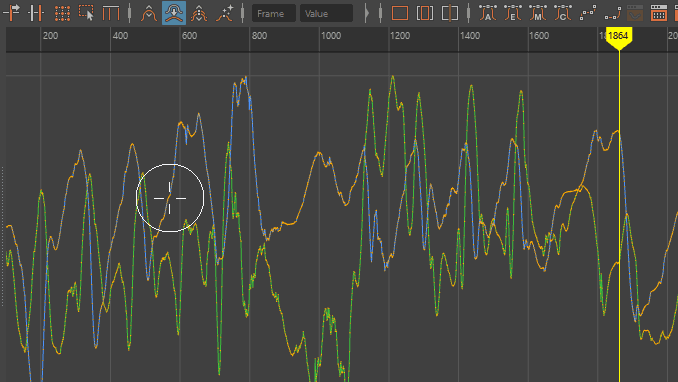
Task: Select the Smear curve sculpting tool
Action: click(x=199, y=13)
